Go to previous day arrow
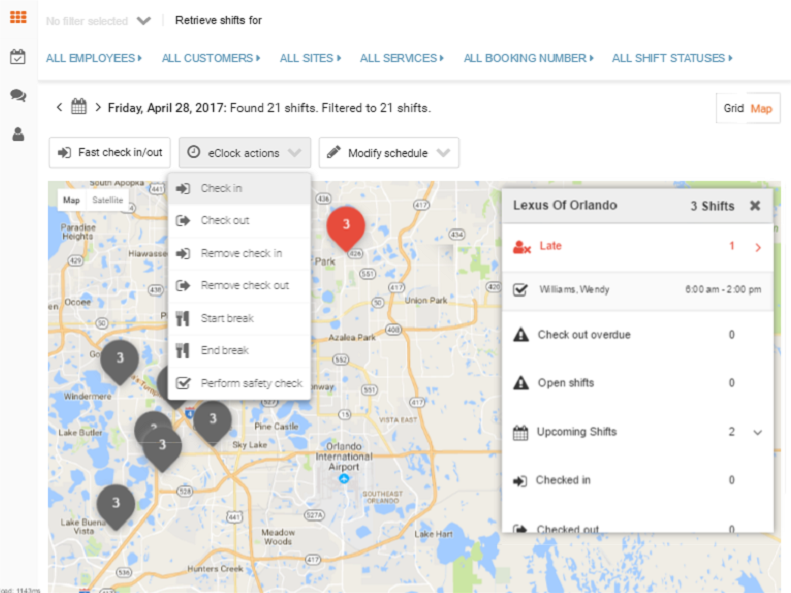 pos(59,107)
